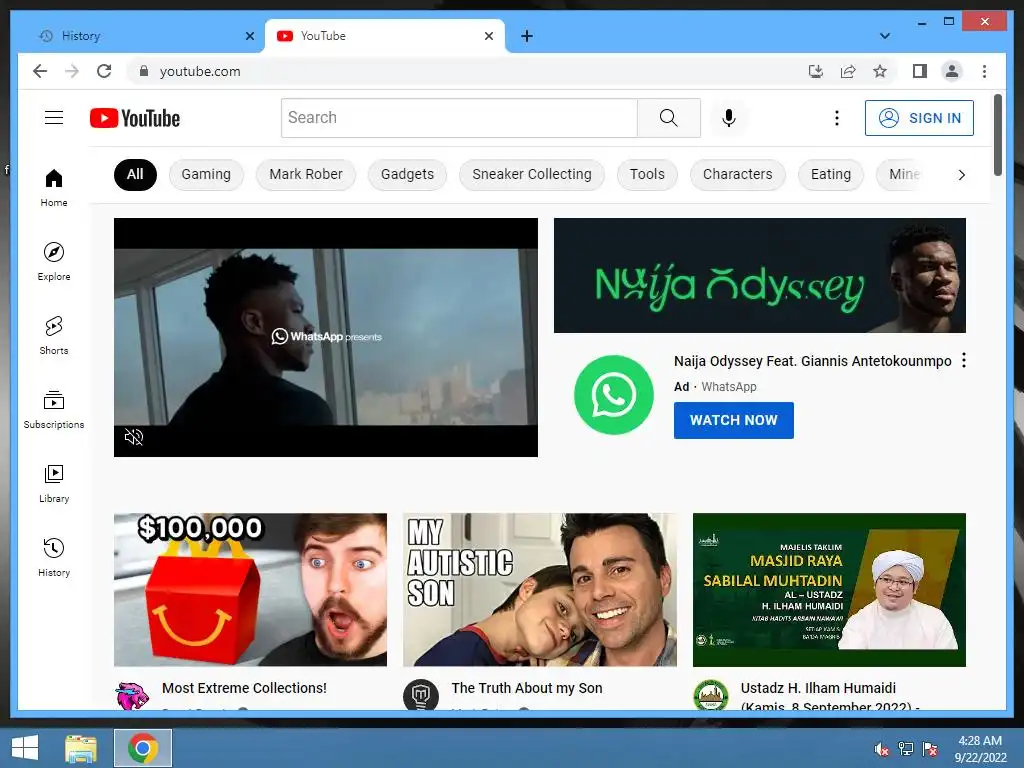Go to Home in sidebar
1024x768 pixels.
(x=54, y=188)
